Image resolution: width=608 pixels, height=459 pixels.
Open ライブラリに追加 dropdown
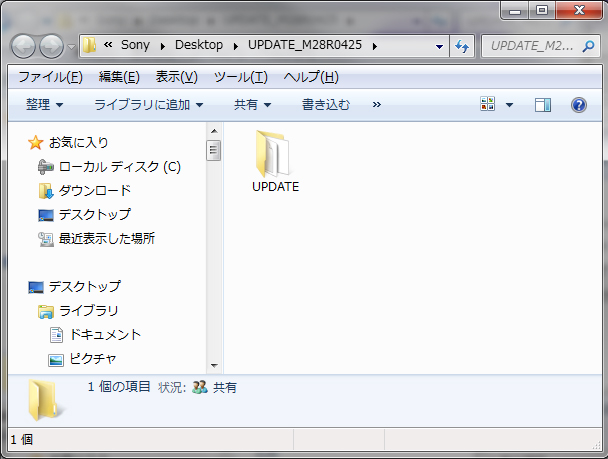(148, 104)
